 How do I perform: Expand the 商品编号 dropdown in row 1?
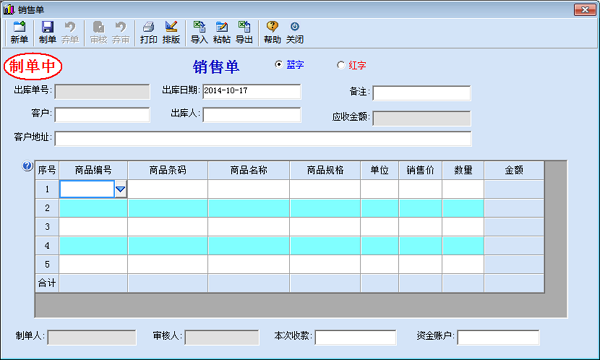[121, 189]
